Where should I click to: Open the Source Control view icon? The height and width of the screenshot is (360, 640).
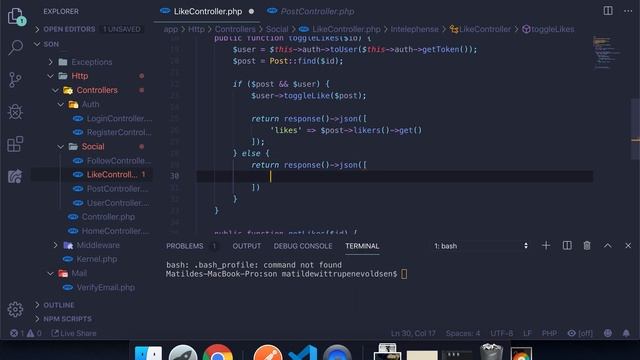(15, 80)
